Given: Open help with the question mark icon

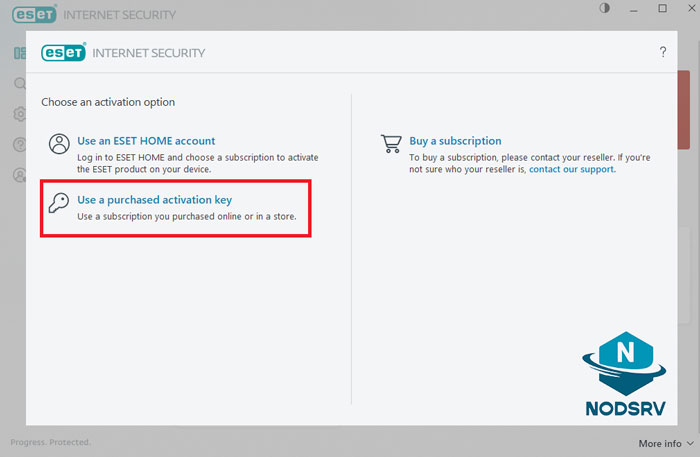Looking at the screenshot, I should tap(662, 52).
